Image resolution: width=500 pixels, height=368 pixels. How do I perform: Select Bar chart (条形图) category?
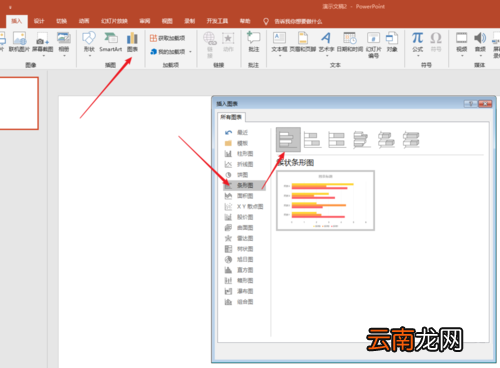244,185
